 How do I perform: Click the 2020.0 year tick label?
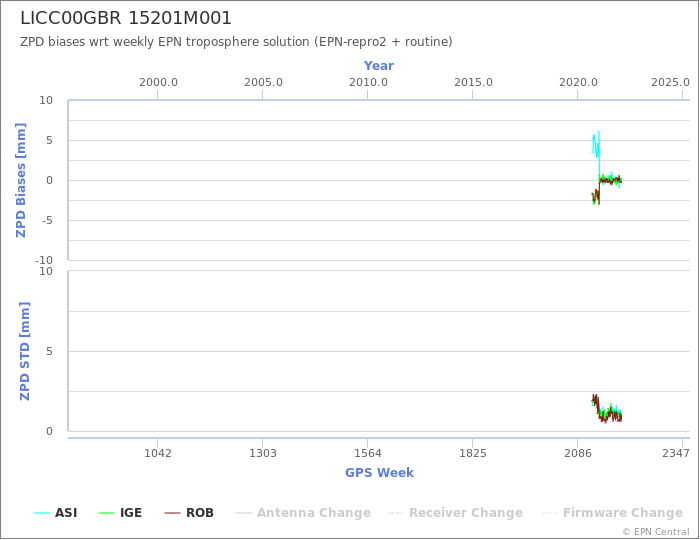578,83
